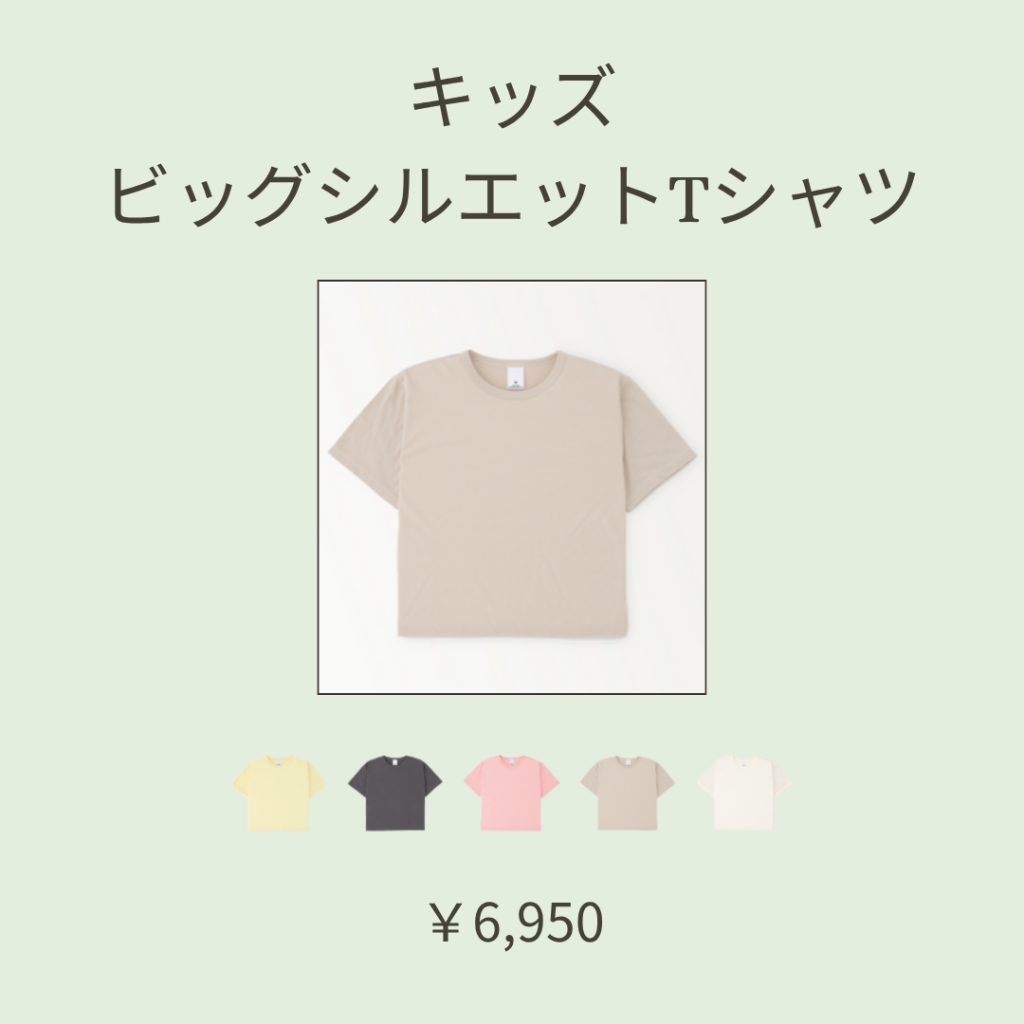The image size is (1024, 1024).
Task: Click the bottom hem of main T-shirt
Action: [x=514, y=635]
